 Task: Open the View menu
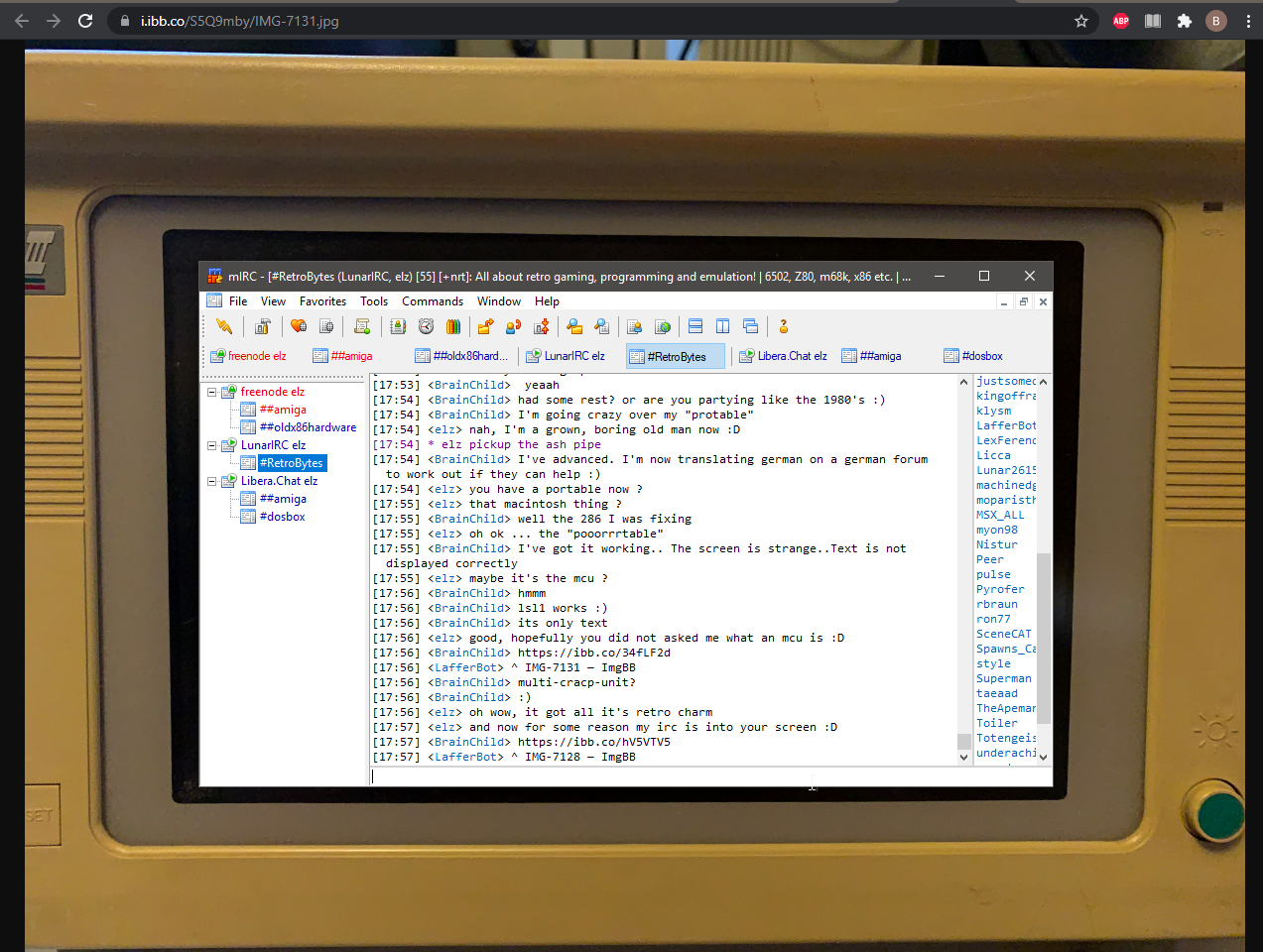click(273, 301)
